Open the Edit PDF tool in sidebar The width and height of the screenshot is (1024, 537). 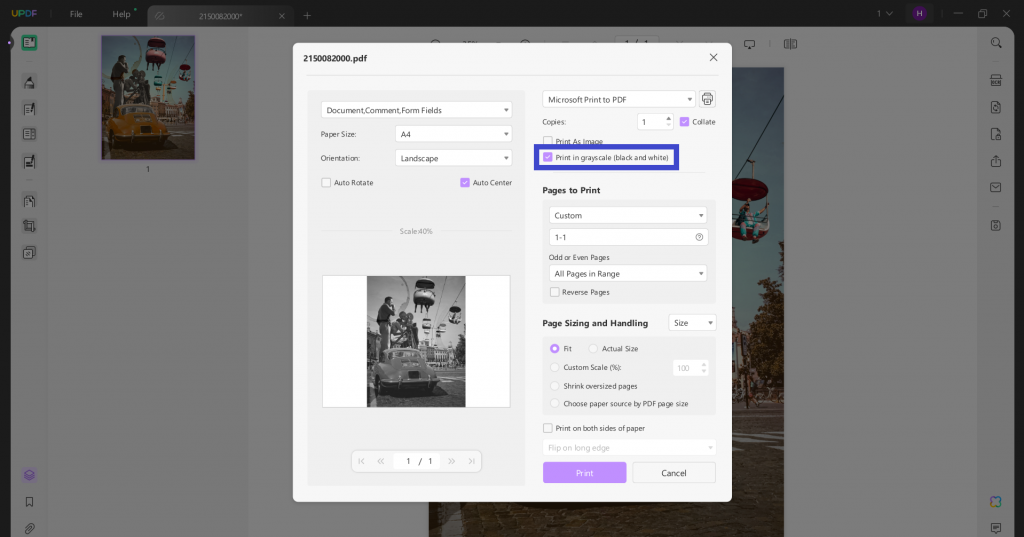(29, 109)
